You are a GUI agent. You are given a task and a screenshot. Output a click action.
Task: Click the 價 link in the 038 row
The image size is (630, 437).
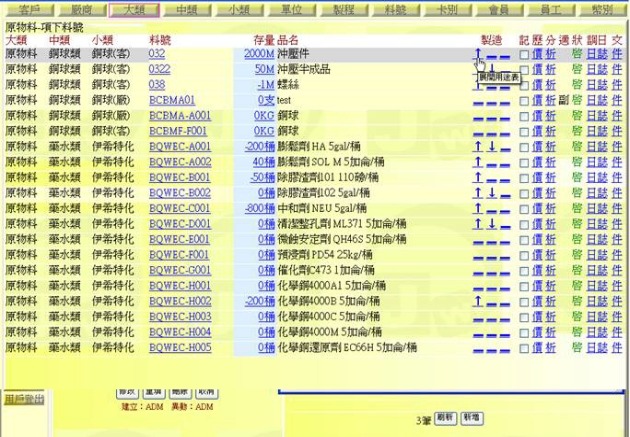pos(537,85)
